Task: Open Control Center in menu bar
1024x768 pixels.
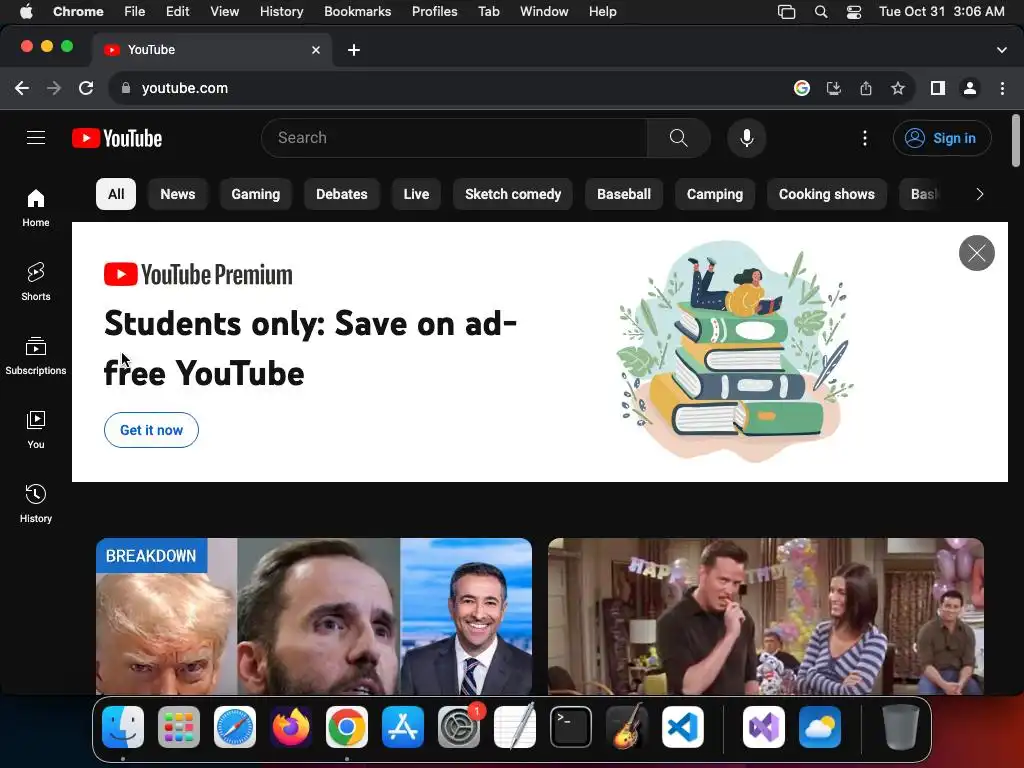Action: 854,11
